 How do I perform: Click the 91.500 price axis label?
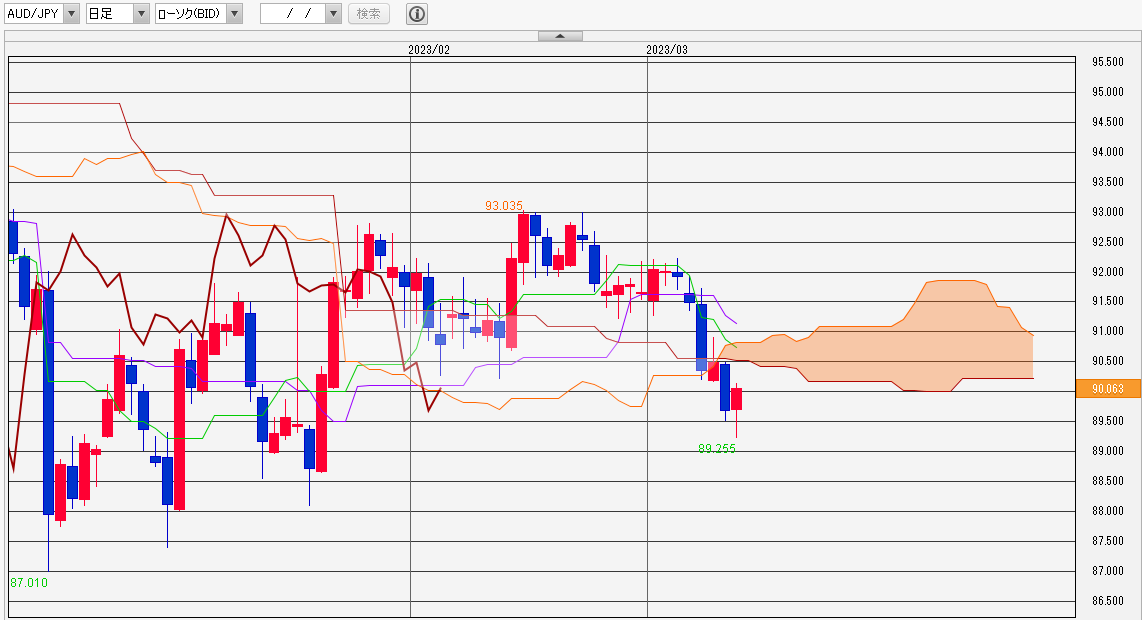pos(1108,301)
